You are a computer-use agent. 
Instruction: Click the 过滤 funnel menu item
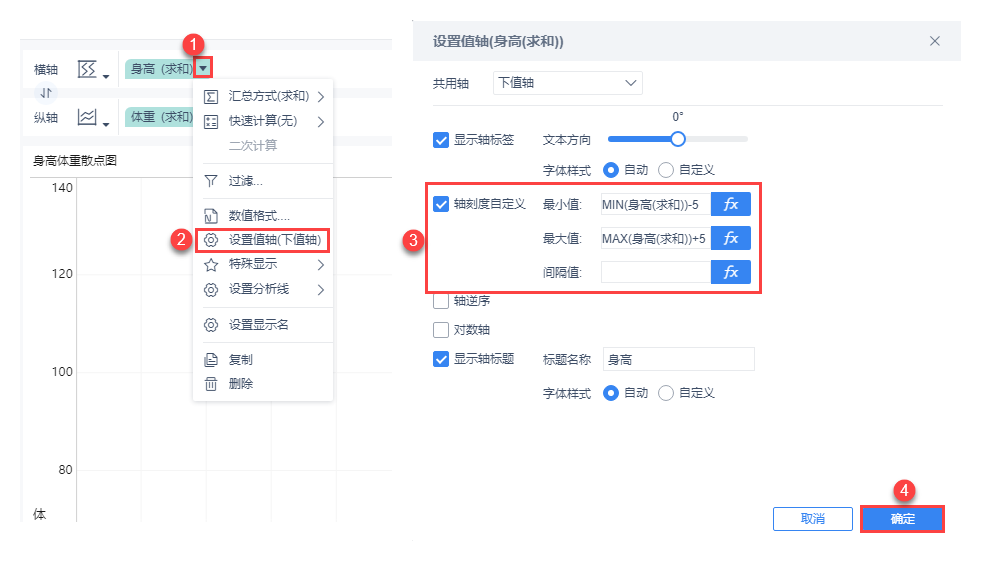pos(246,181)
